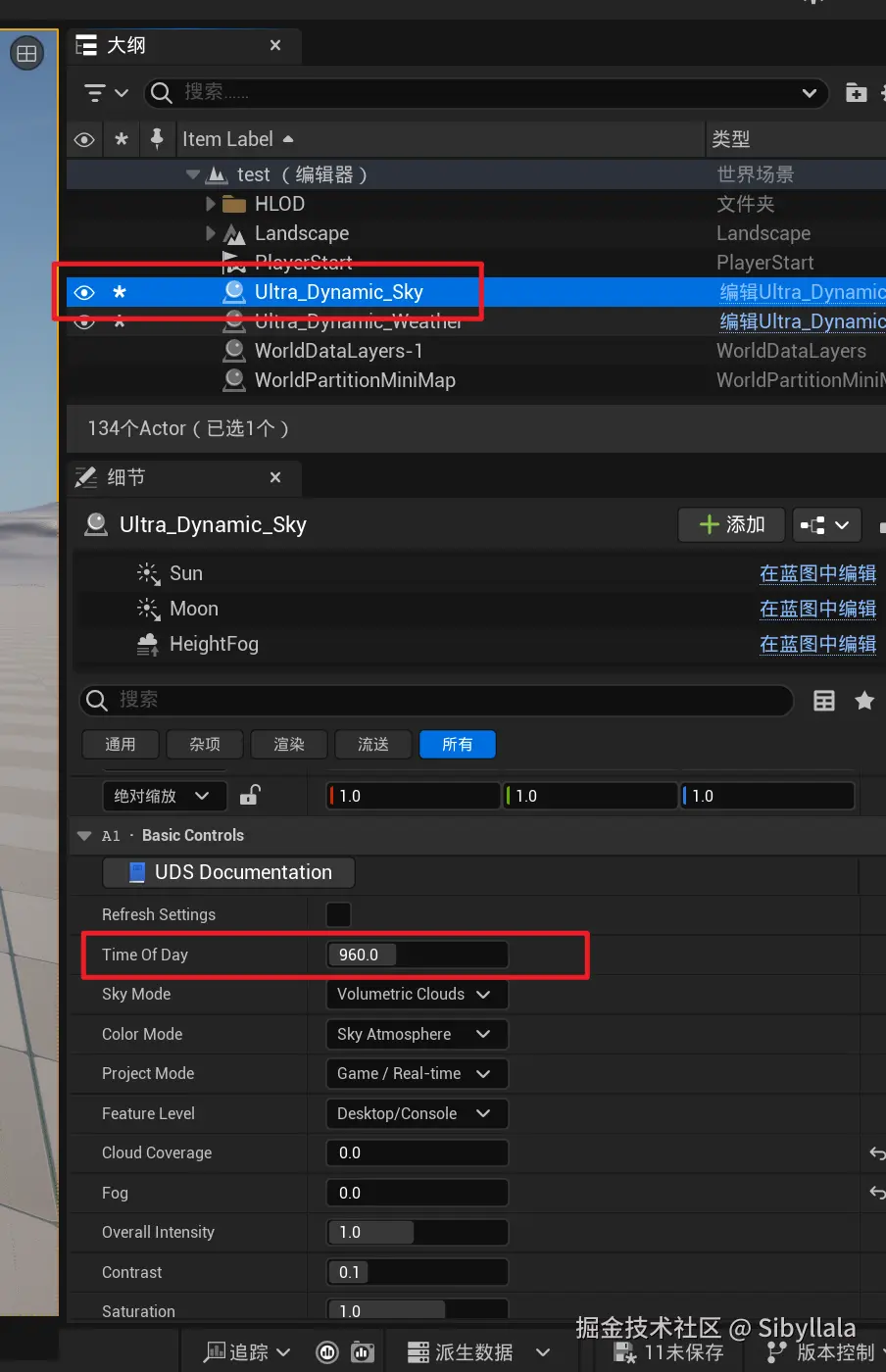Click the scale X value field

pos(414,796)
